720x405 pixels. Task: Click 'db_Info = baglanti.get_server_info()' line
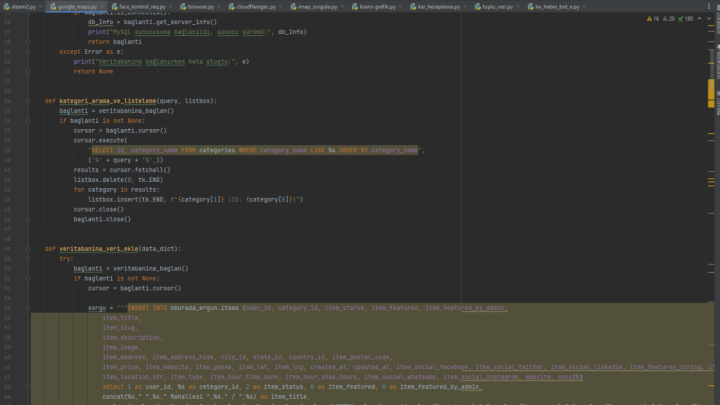(x=152, y=22)
